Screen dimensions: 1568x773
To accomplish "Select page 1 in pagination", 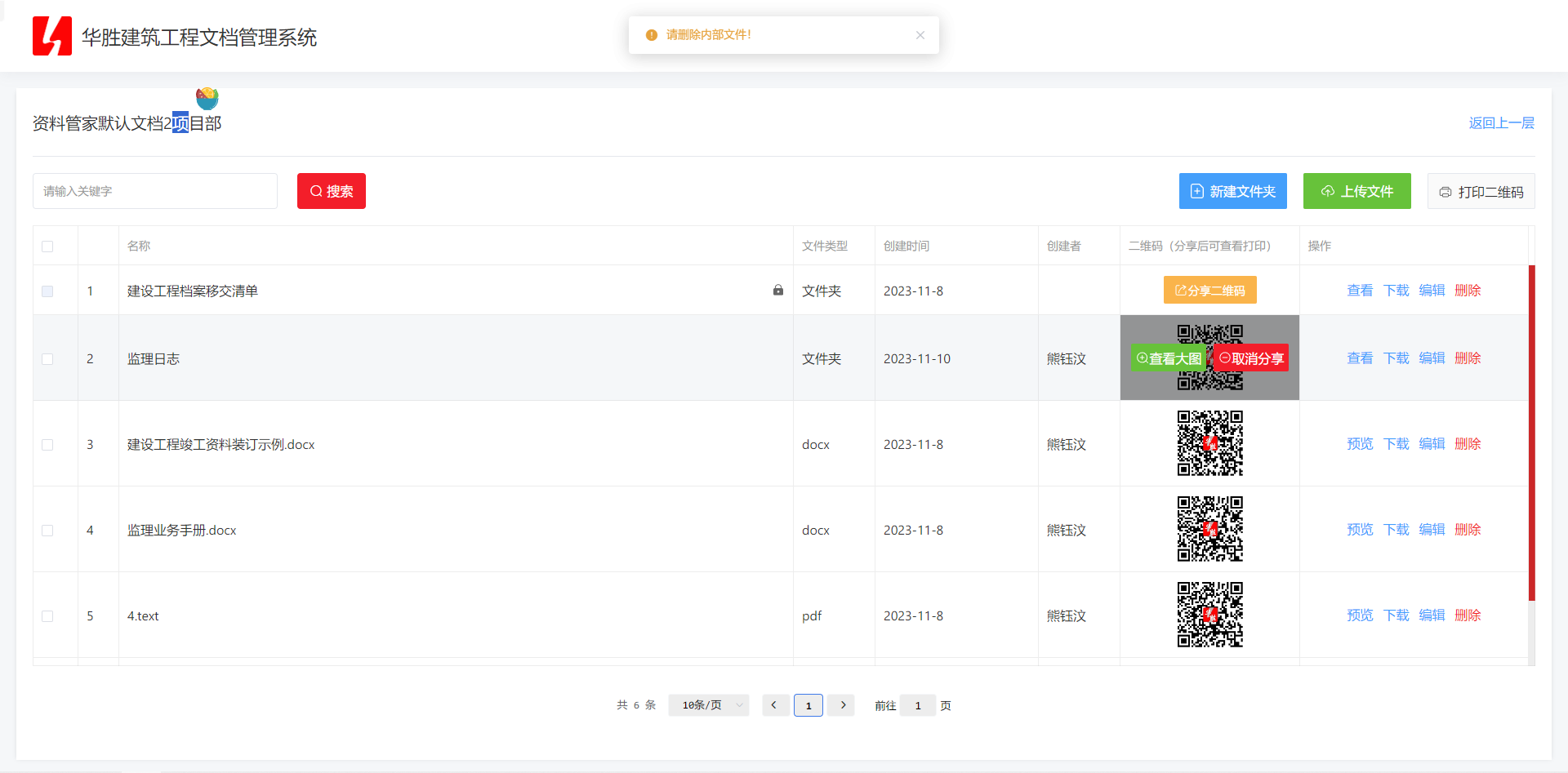I will click(x=808, y=705).
